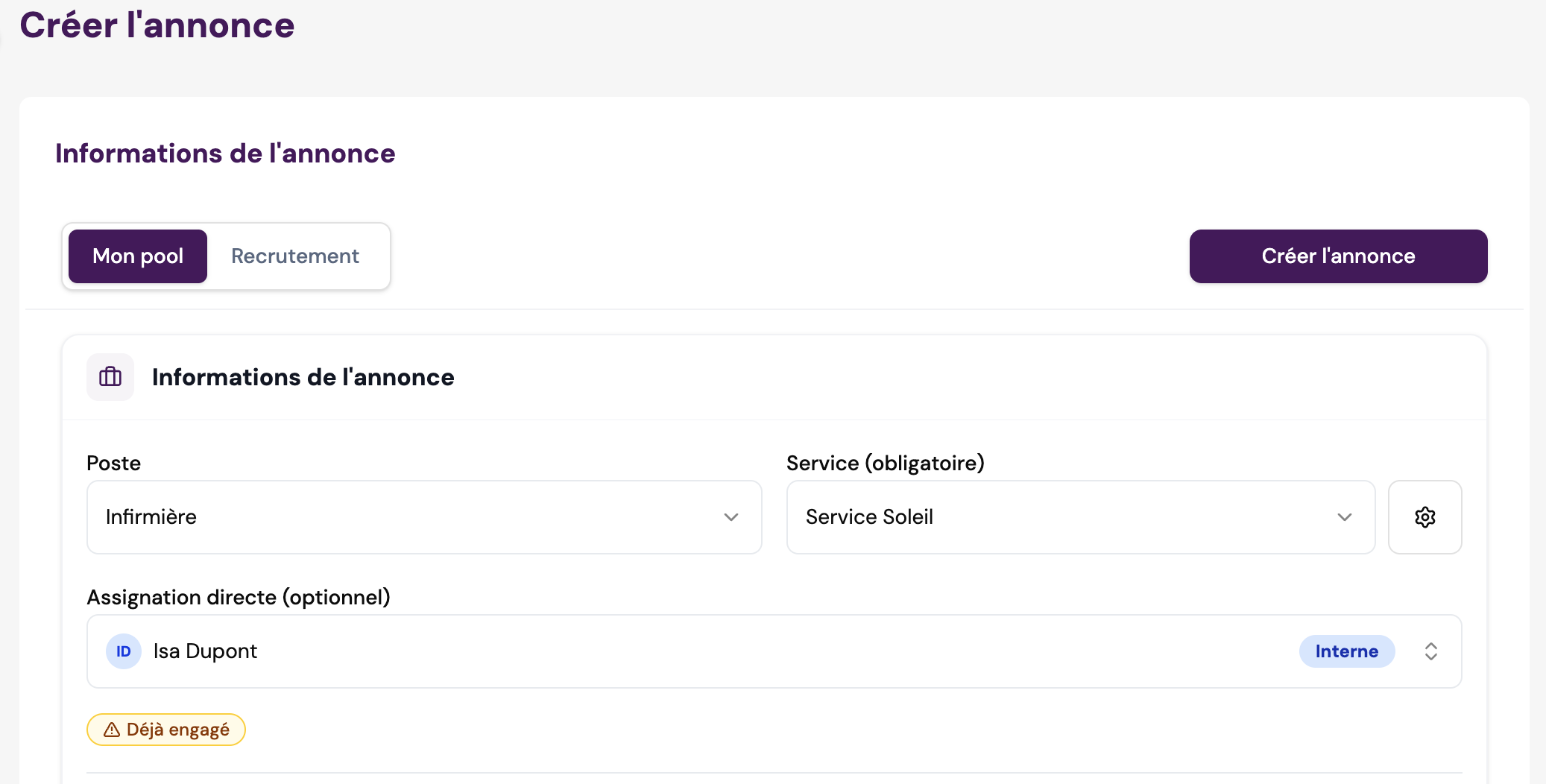
Task: Click the Déjà engagé warning text
Action: click(x=178, y=730)
